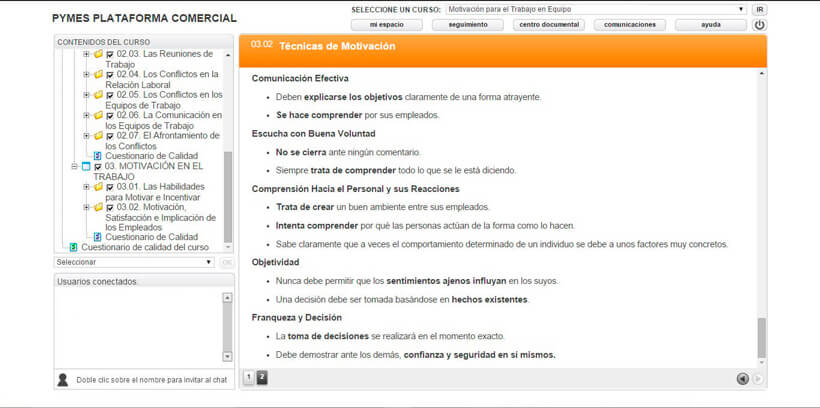Open the comunicaciones menu
Viewport: 820px width, 408px height.
click(x=630, y=25)
